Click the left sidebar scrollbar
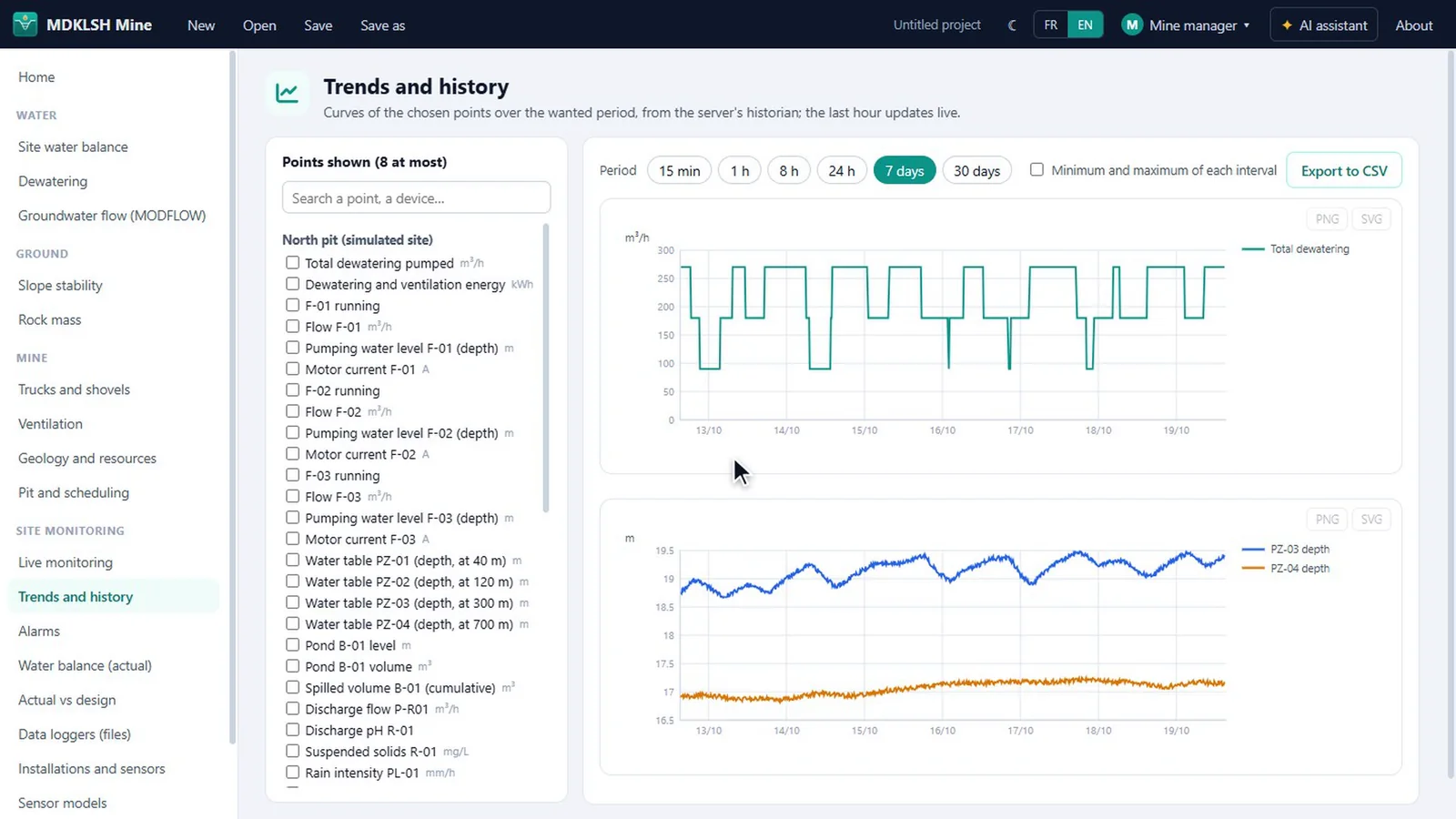The height and width of the screenshot is (819, 1456). pyautogui.click(x=233, y=397)
